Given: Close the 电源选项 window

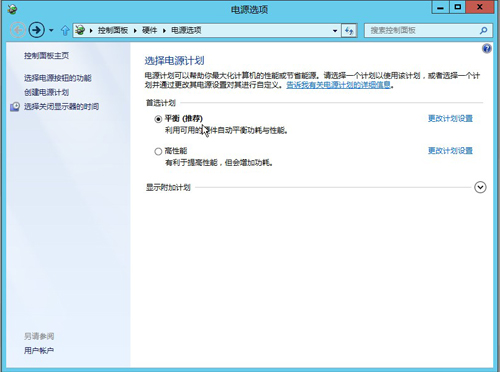Looking at the screenshot, I should 480,7.
